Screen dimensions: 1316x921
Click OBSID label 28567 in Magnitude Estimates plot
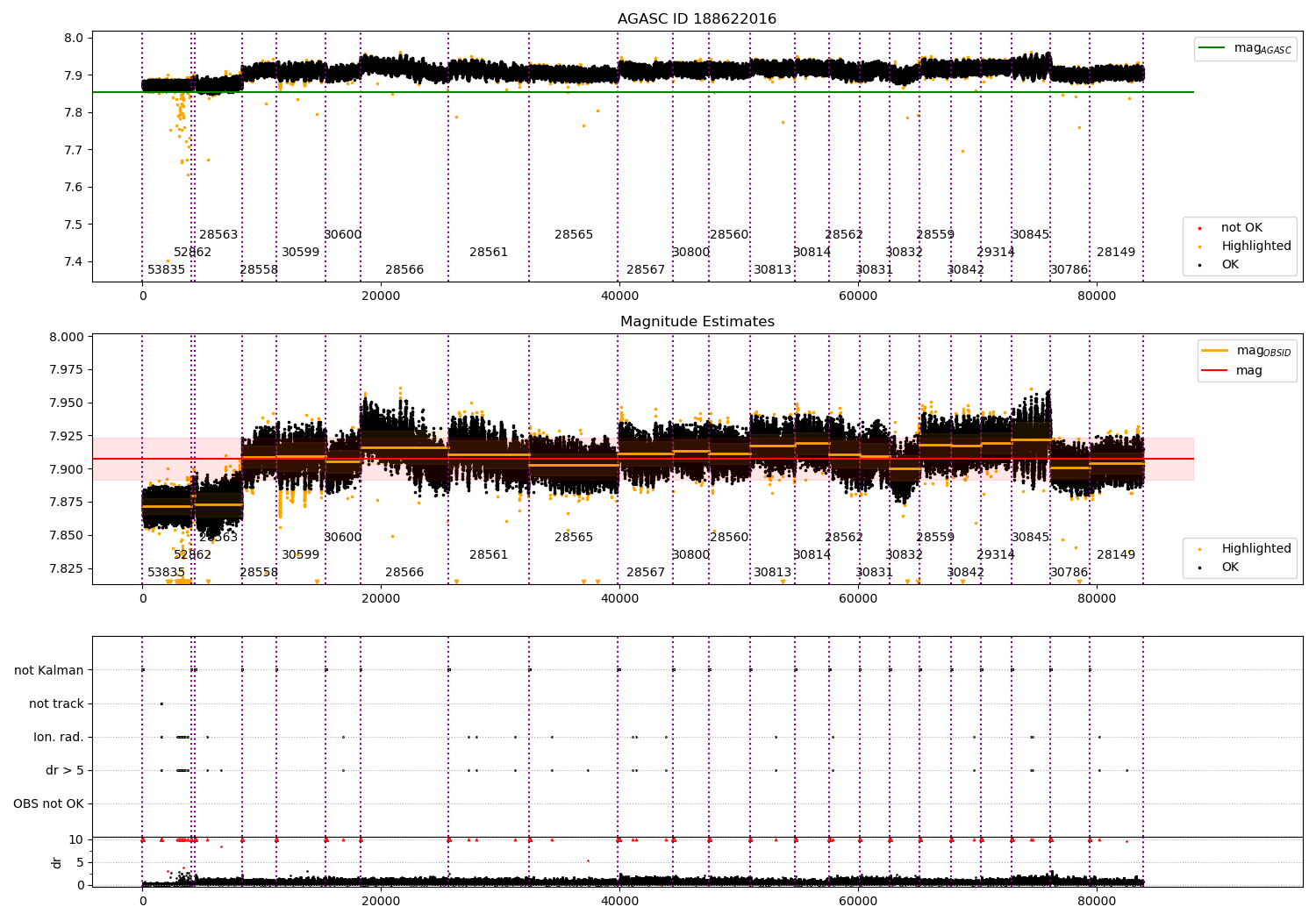pos(646,573)
